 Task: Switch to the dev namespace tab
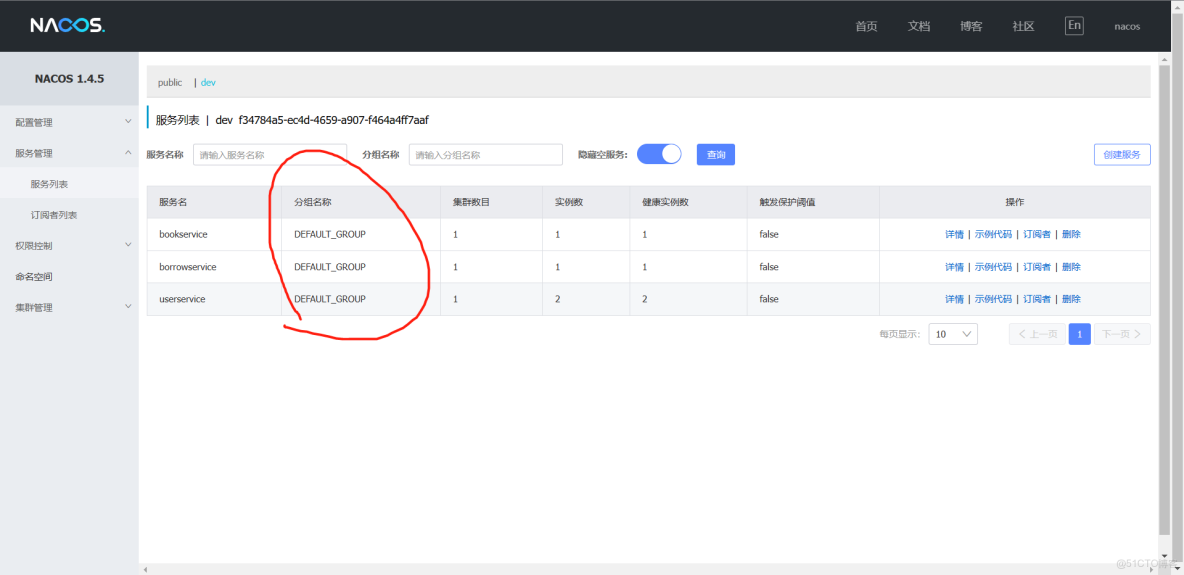(x=208, y=82)
